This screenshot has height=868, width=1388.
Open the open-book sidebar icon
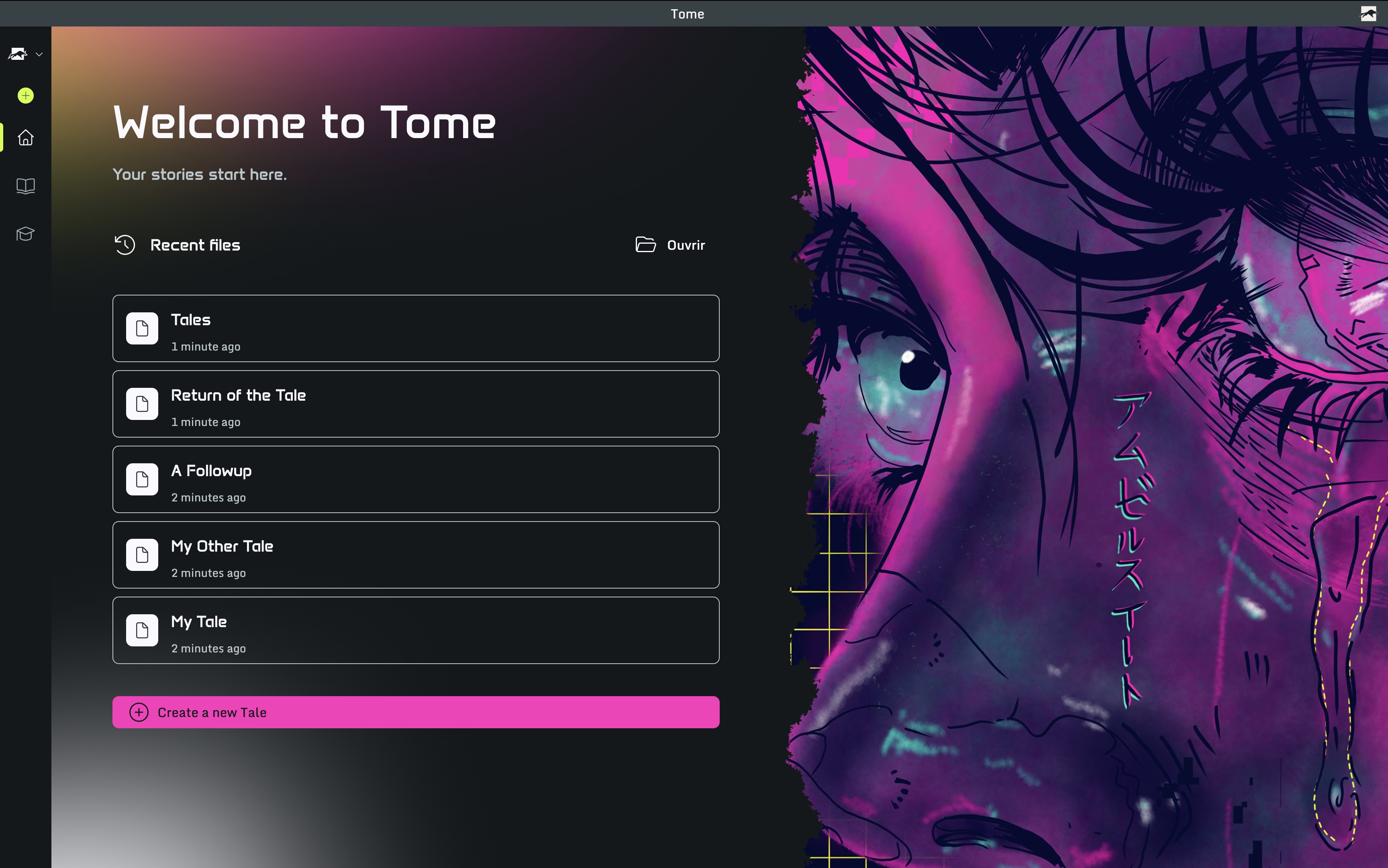click(25, 186)
